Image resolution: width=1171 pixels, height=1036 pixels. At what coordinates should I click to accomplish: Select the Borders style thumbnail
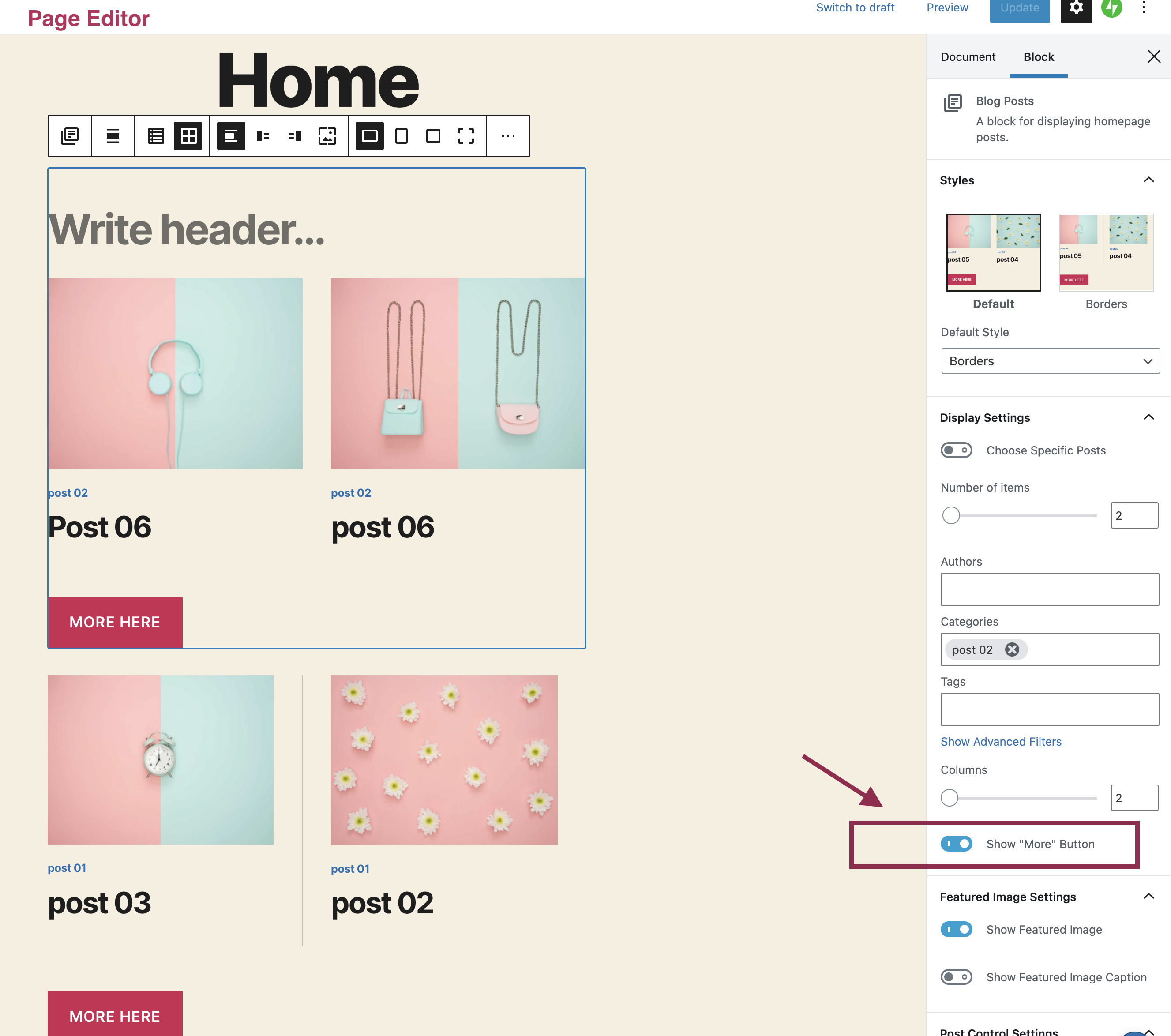click(x=1106, y=253)
